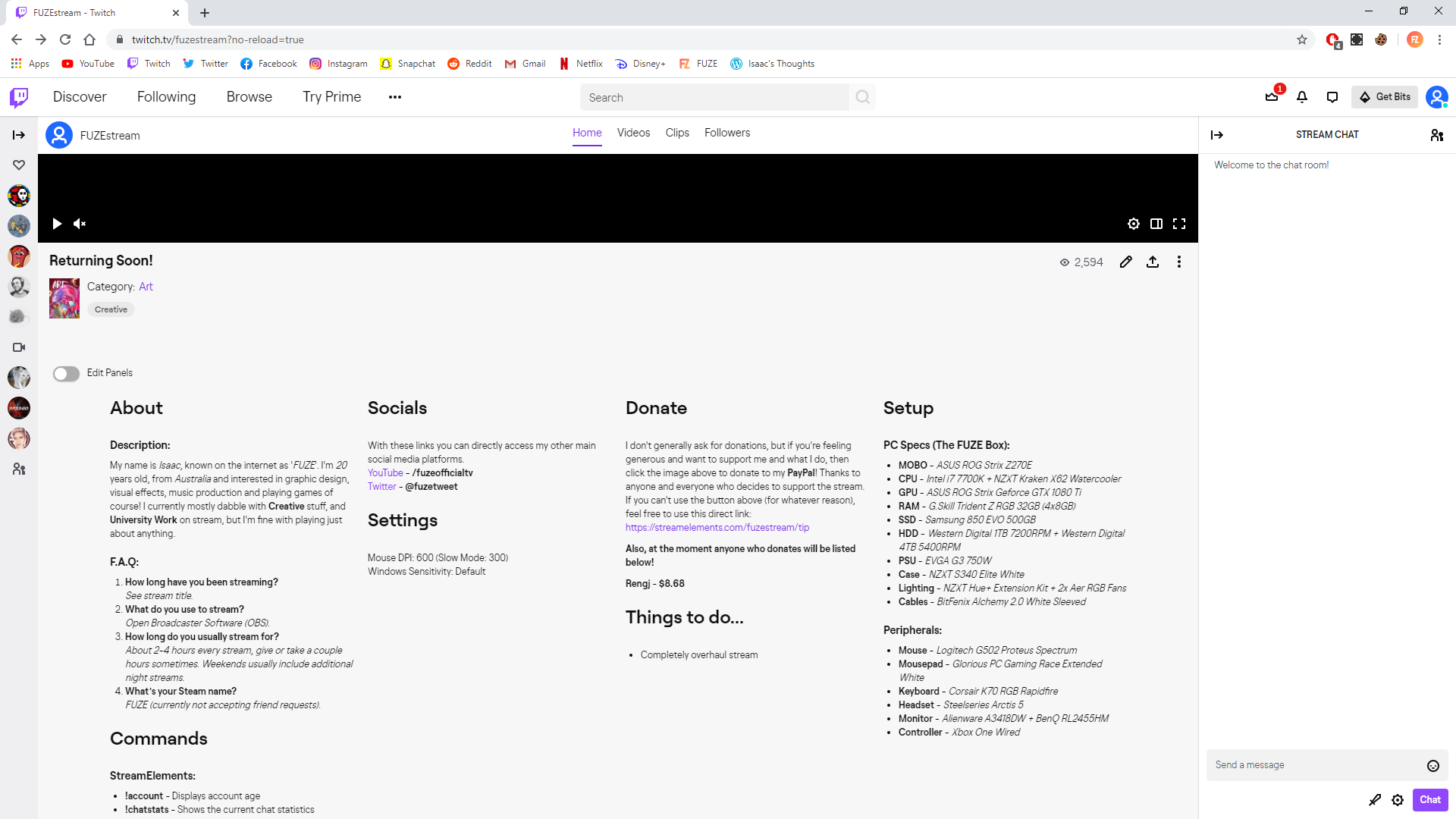Click the Get Bits button
The image size is (1456, 819).
point(1385,97)
